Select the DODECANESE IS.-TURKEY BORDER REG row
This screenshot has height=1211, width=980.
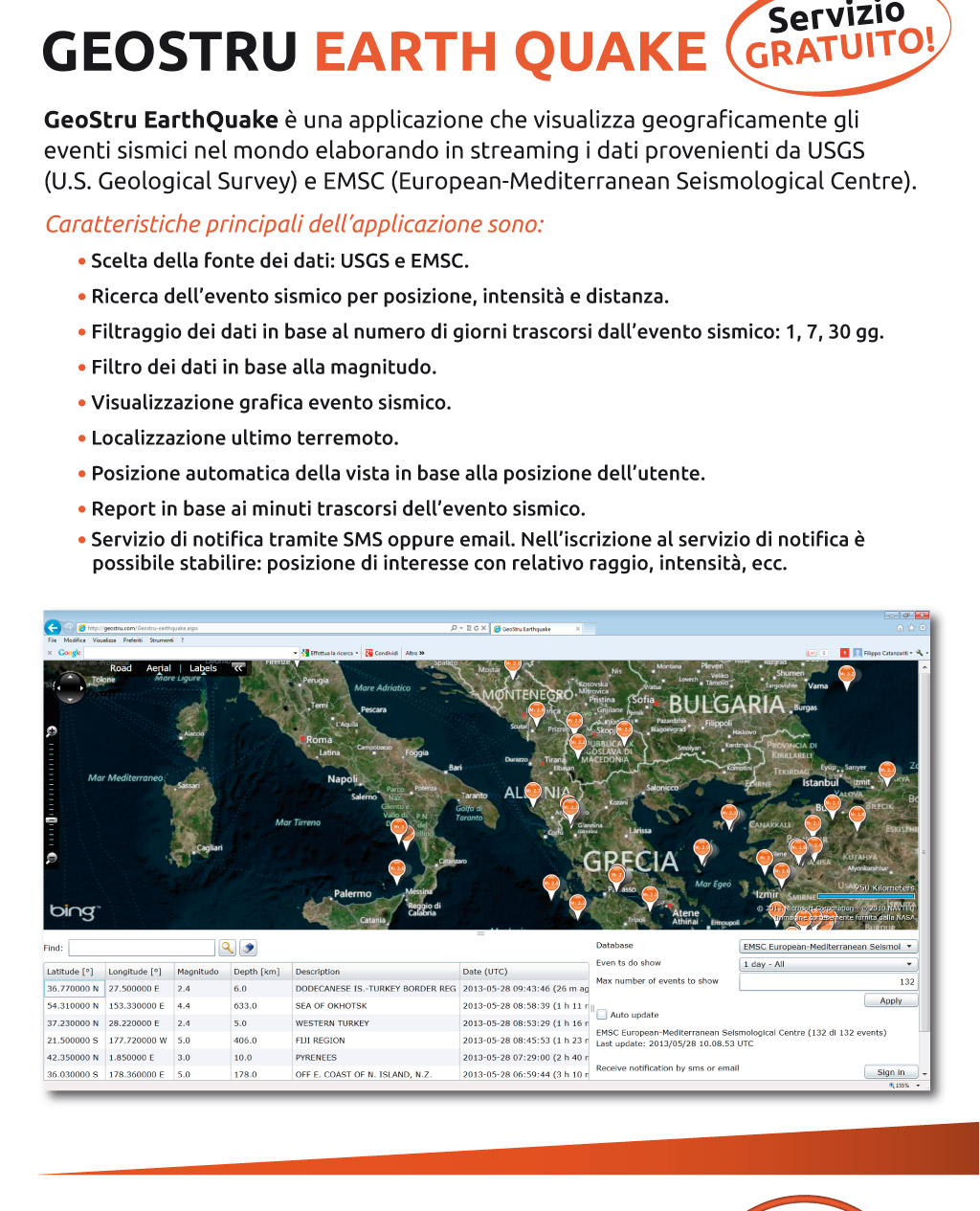[317, 989]
